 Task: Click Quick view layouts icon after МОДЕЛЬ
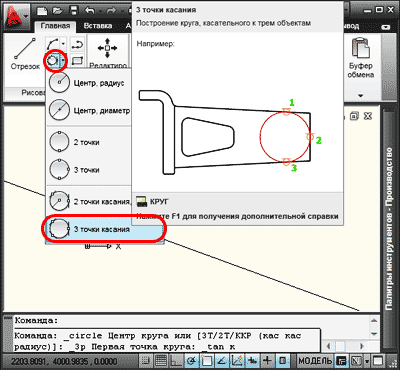(341, 361)
